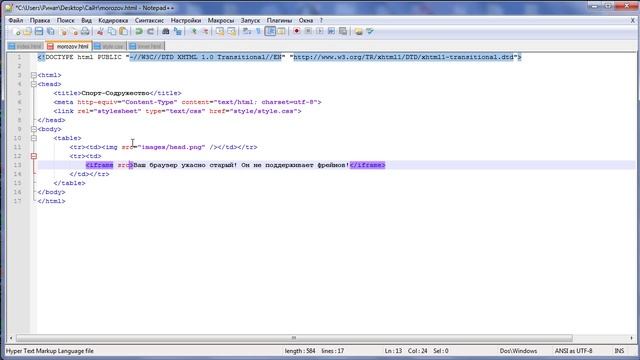Click the Paste clipboard icon

123,31
